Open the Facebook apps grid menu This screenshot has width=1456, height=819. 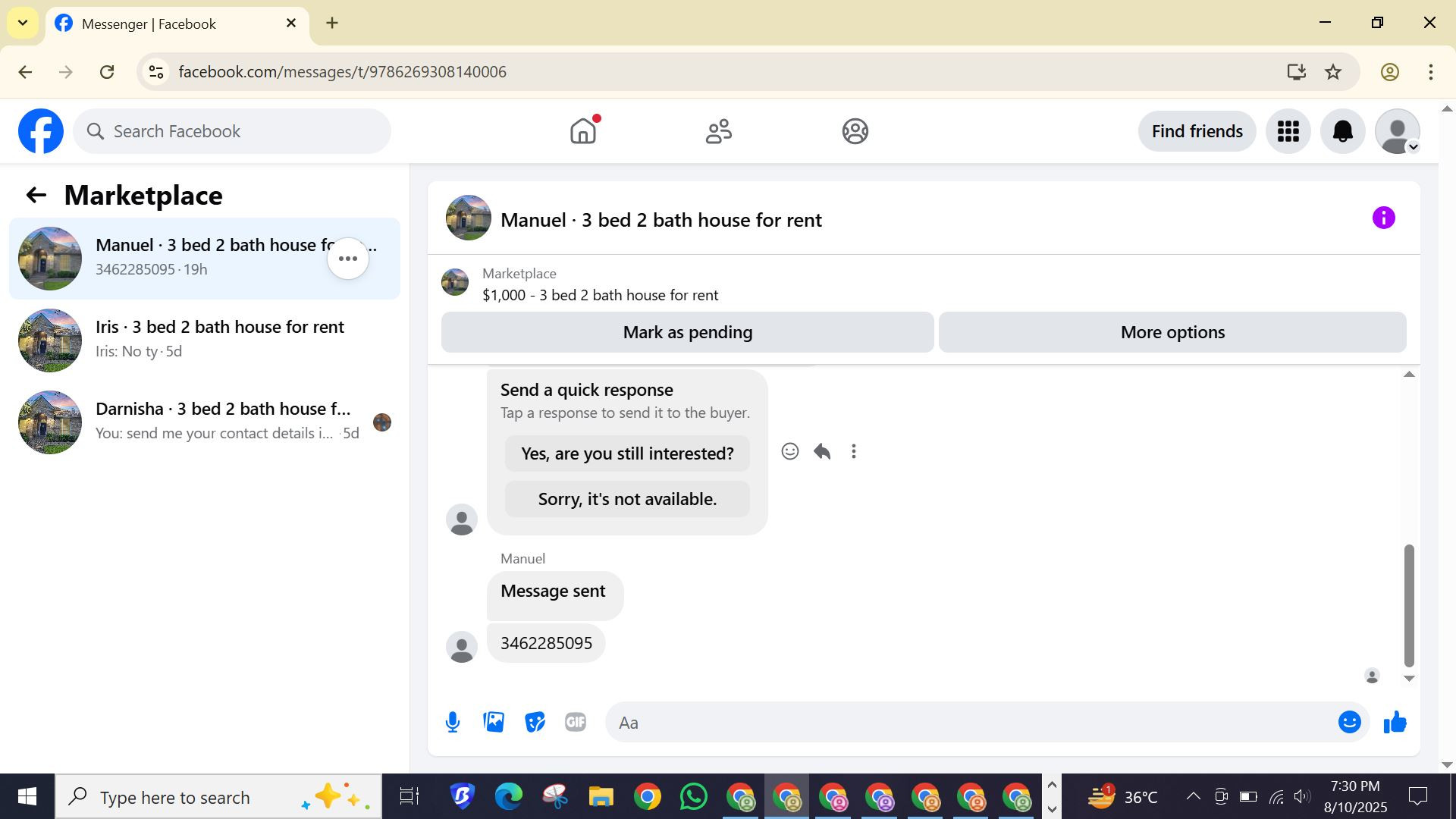point(1288,131)
